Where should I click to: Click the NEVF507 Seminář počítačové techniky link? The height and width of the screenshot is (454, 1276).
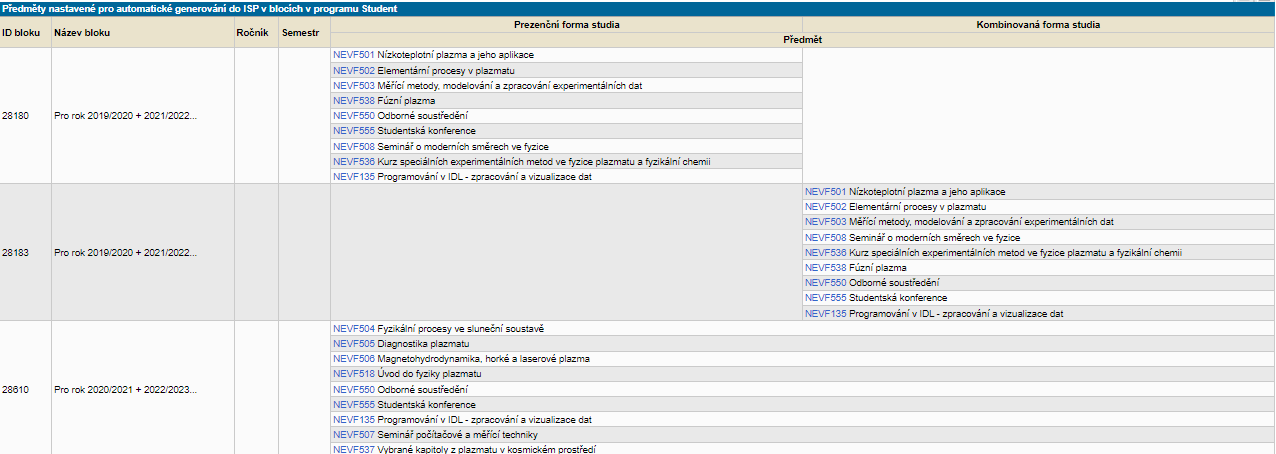[353, 435]
